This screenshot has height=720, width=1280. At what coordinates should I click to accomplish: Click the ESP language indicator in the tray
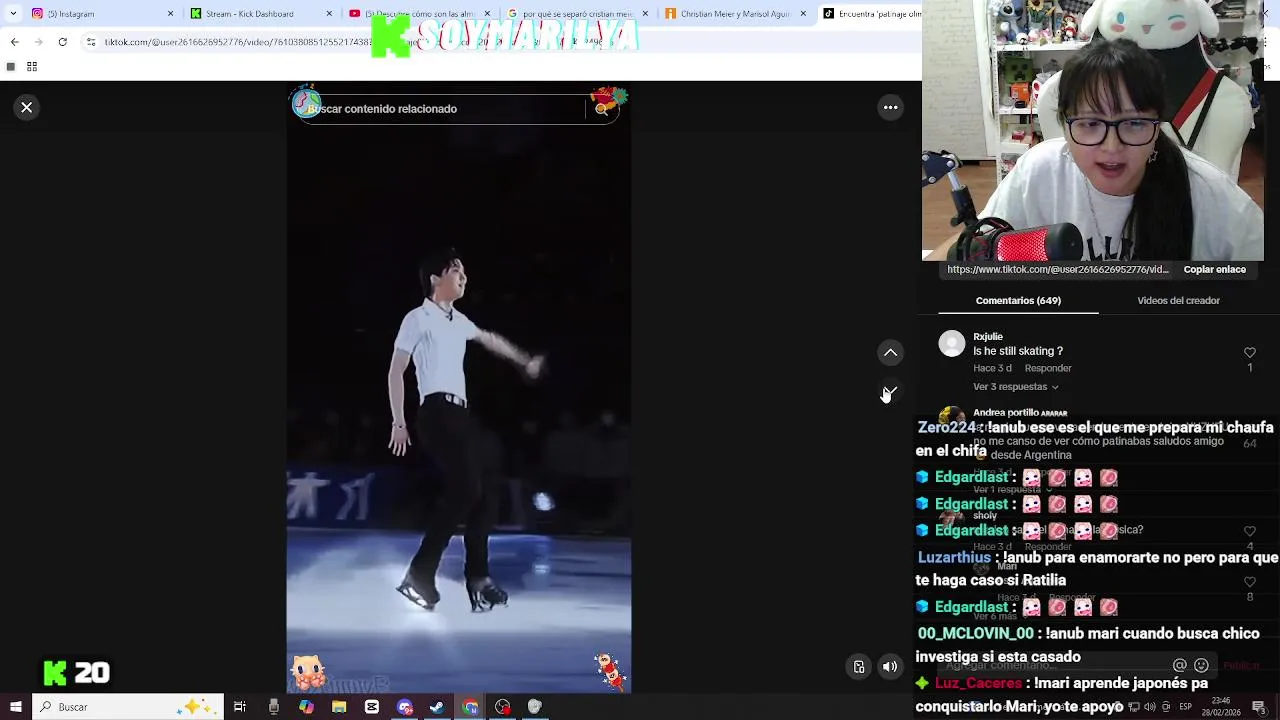click(1185, 707)
